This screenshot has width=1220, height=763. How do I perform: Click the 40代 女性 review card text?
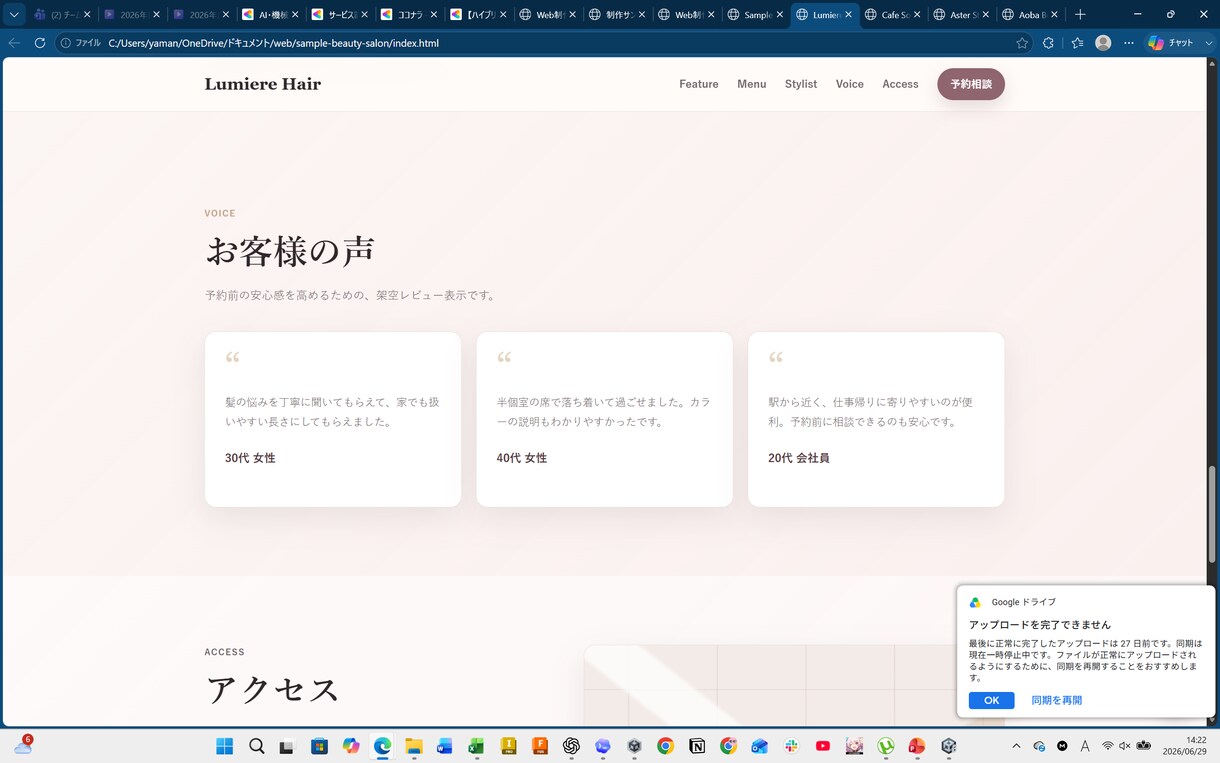pos(522,458)
